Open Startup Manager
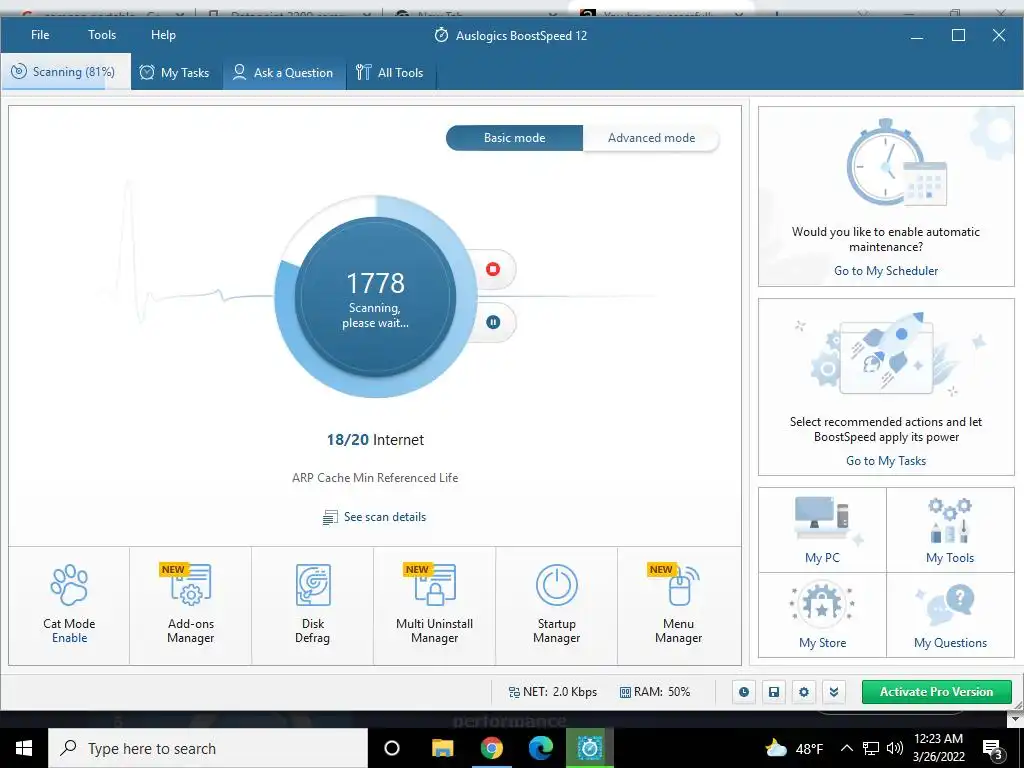1024x768 pixels. (x=556, y=605)
